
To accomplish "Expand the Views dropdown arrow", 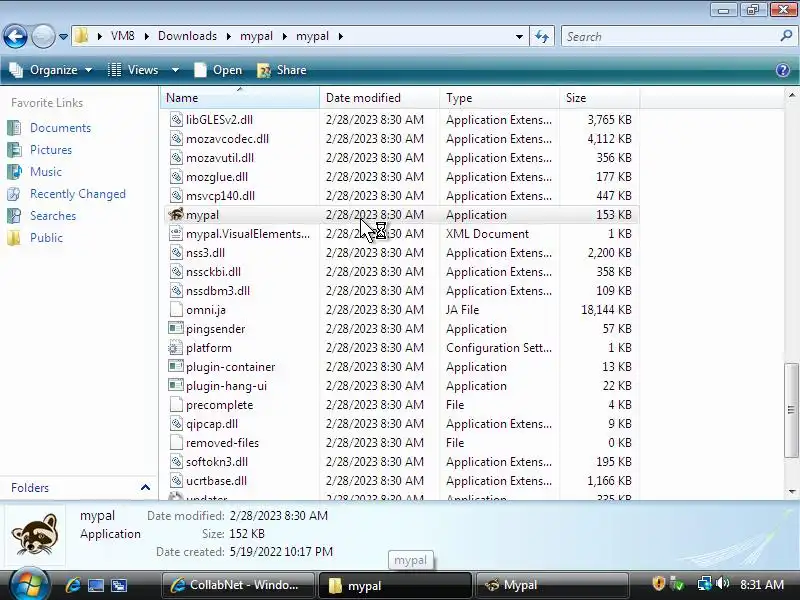I will [175, 70].
